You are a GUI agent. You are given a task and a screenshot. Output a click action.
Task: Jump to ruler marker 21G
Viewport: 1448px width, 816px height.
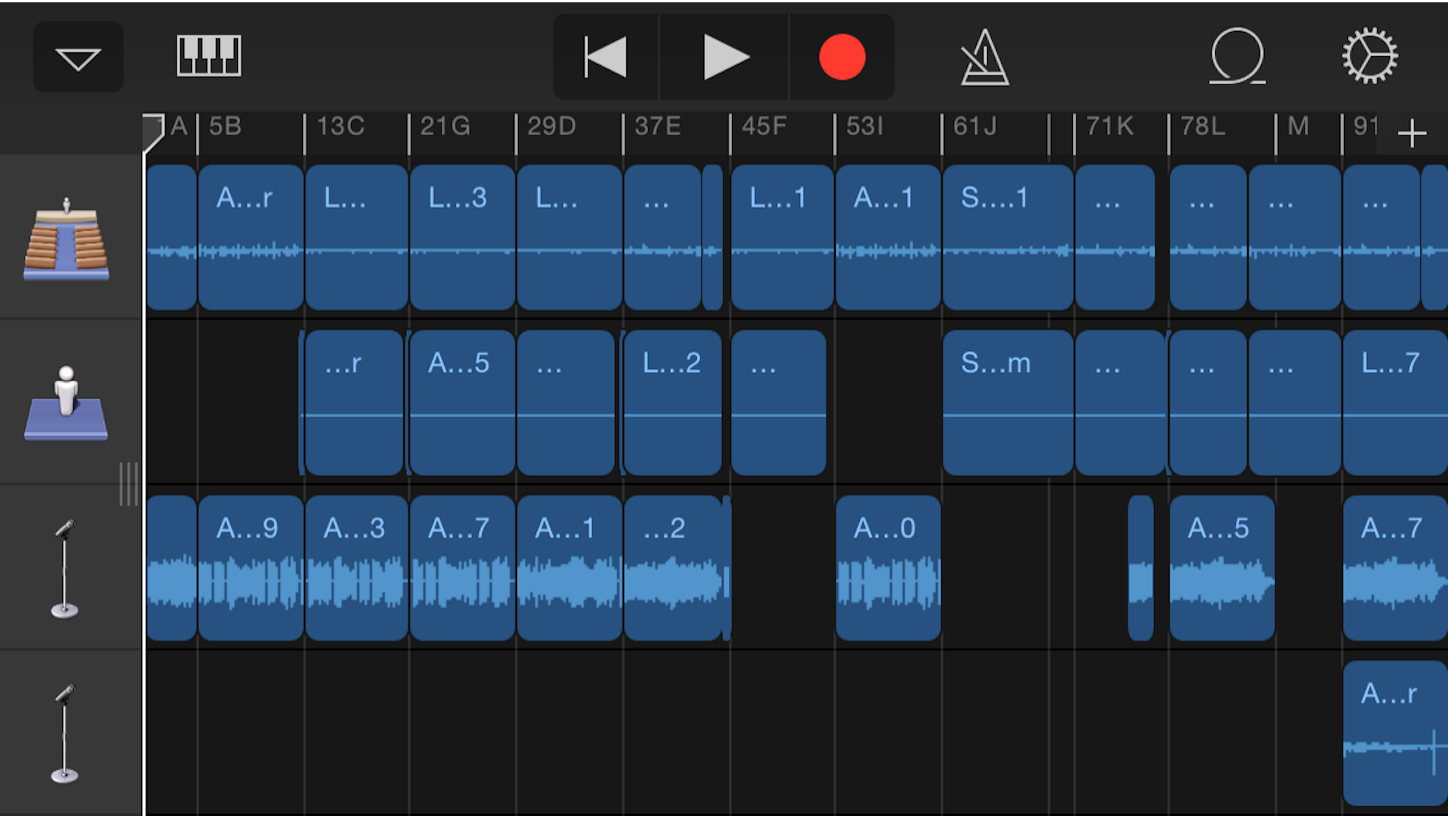click(x=445, y=127)
